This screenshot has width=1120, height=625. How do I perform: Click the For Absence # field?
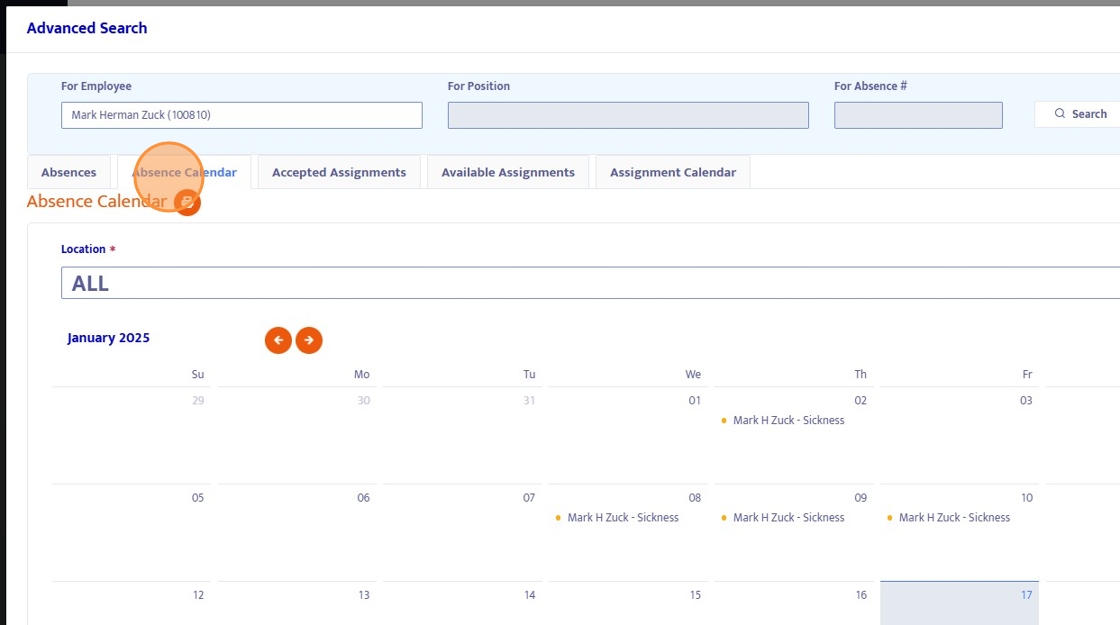[918, 115]
